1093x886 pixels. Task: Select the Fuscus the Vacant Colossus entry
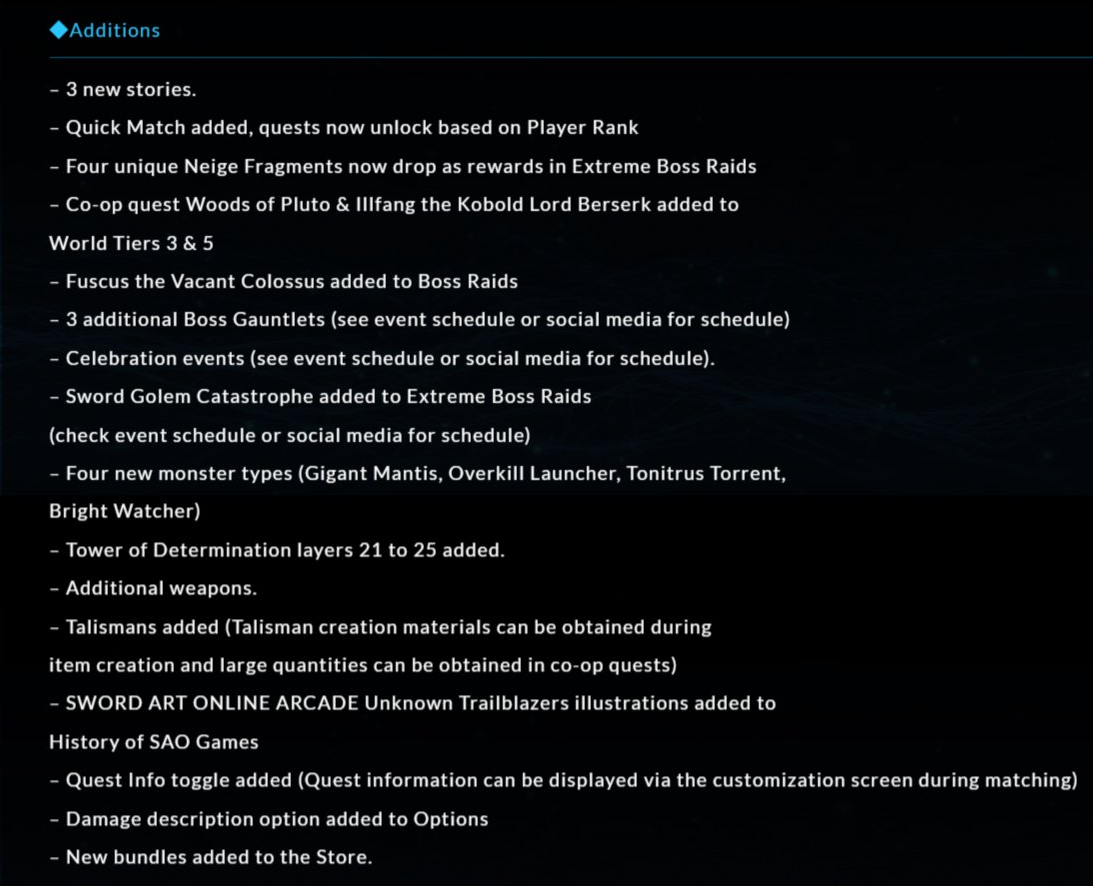[284, 281]
